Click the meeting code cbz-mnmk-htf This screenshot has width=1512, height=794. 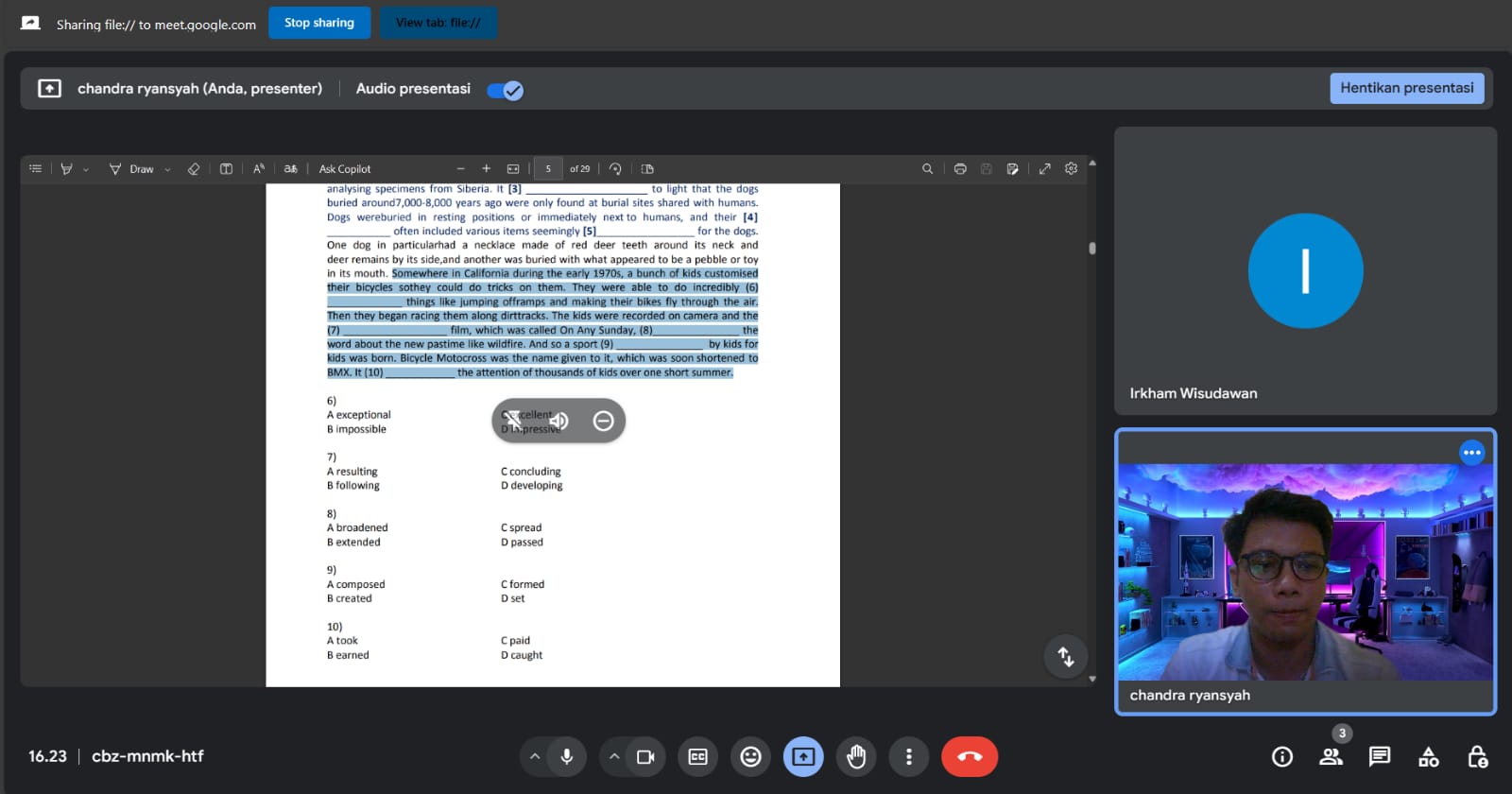pos(147,756)
